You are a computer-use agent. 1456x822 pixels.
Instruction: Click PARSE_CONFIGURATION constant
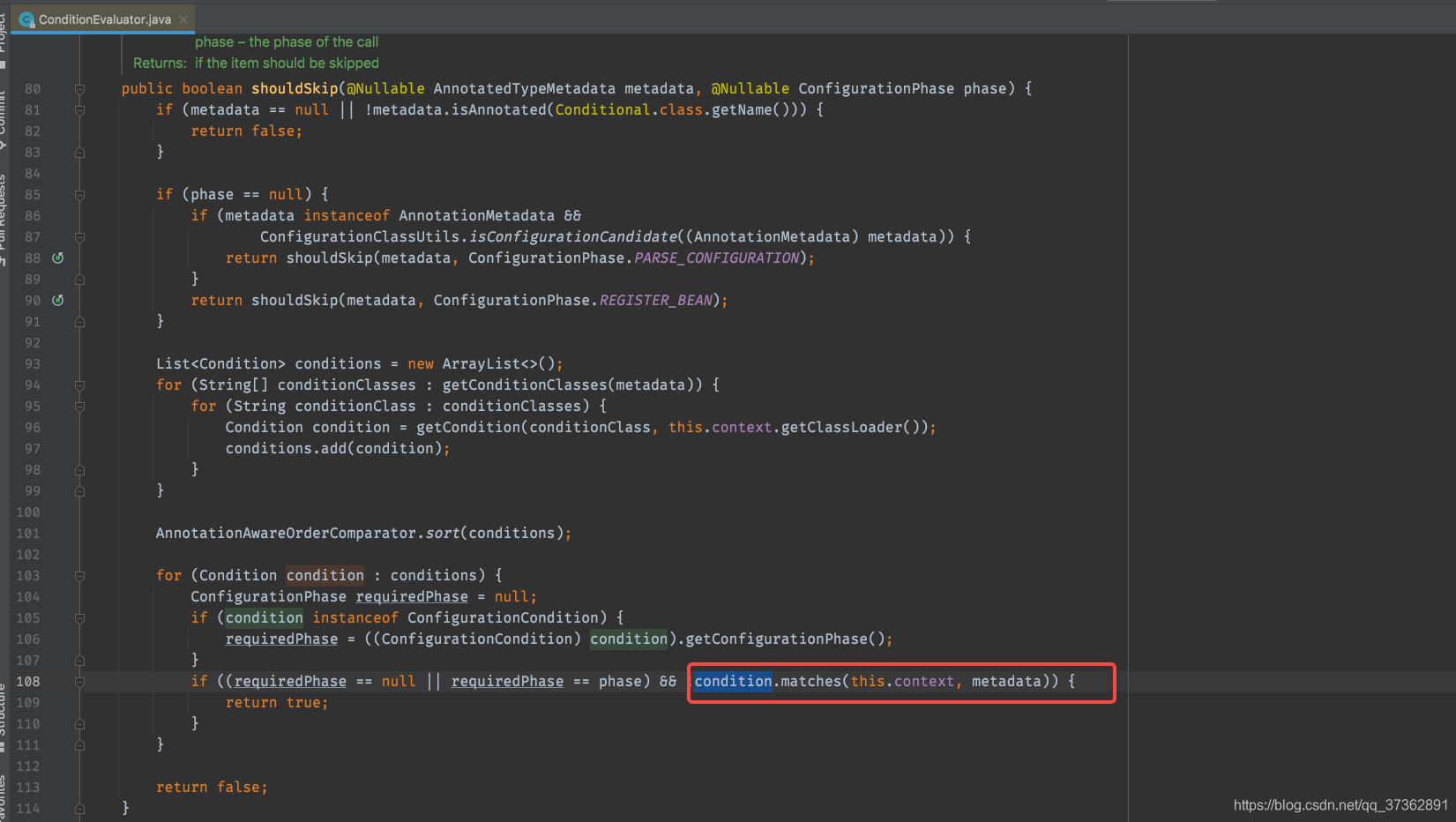click(x=716, y=258)
